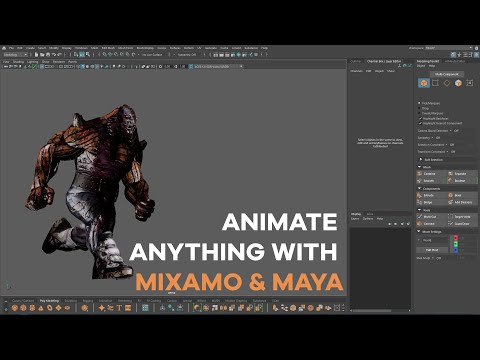Open the Workspace dropdown
480x360 pixels.
coord(448,48)
